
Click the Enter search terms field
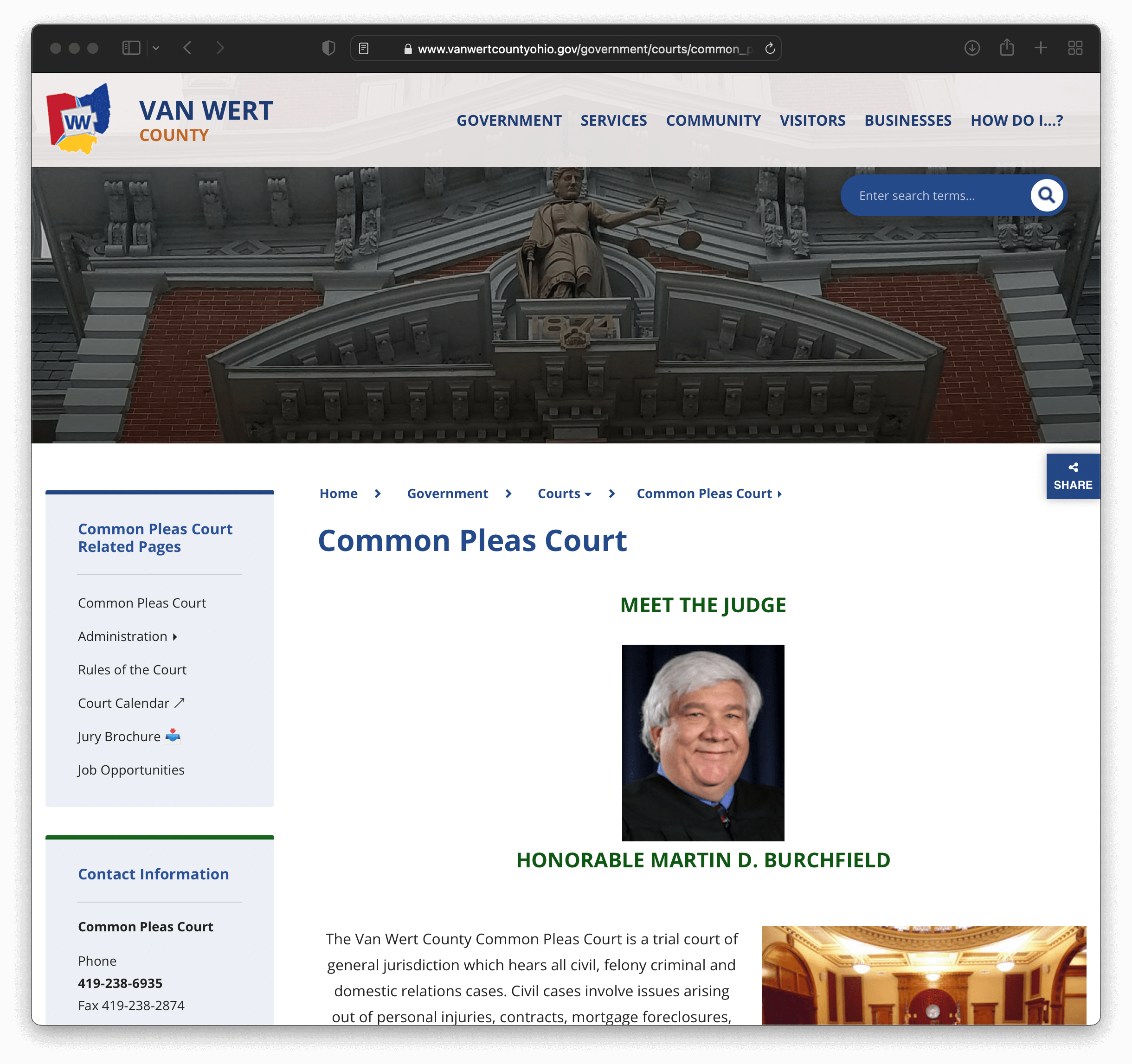[x=934, y=195]
